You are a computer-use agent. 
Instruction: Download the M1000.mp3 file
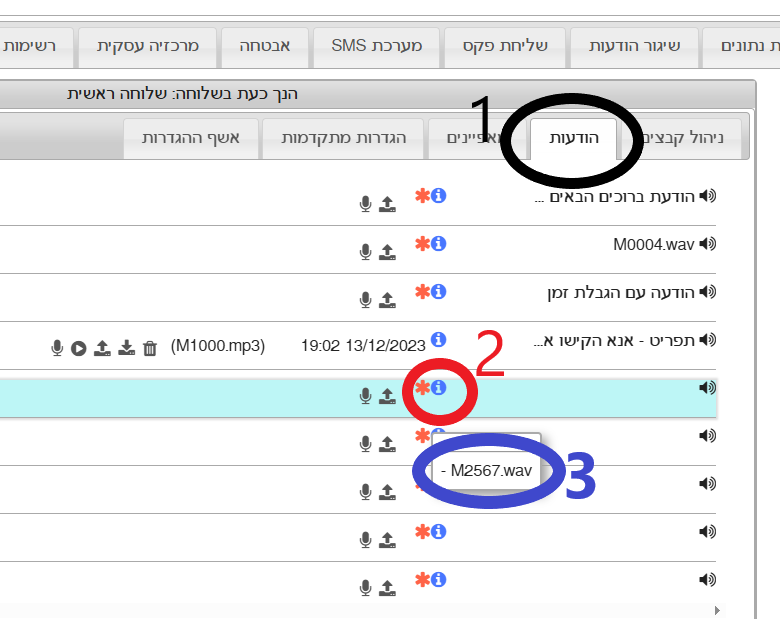click(x=126, y=348)
